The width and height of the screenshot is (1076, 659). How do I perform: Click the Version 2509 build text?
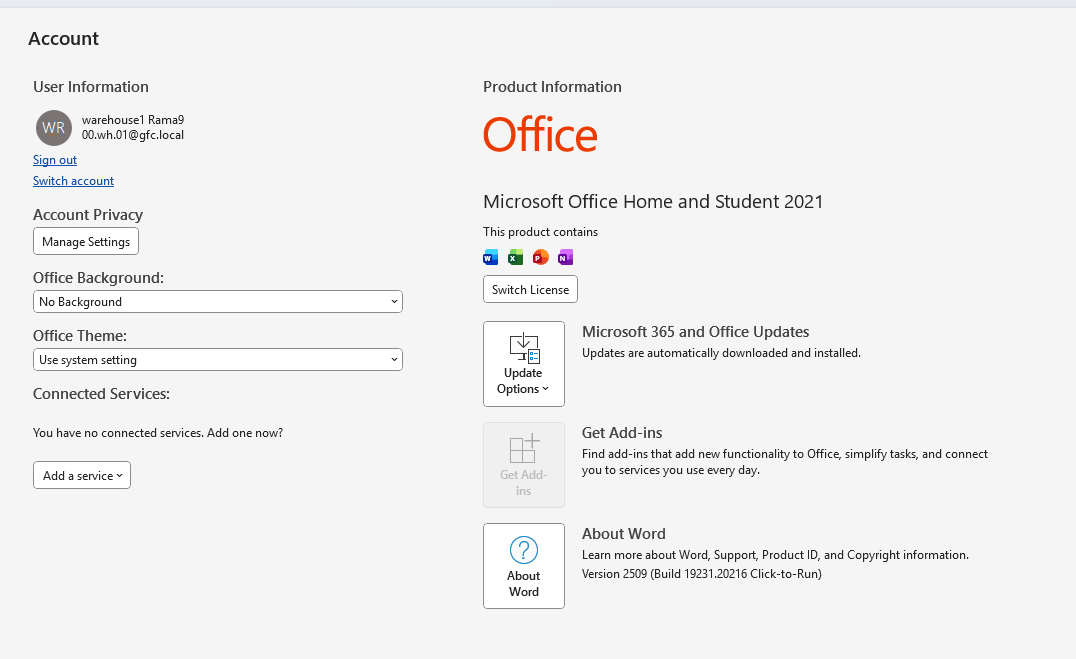701,574
